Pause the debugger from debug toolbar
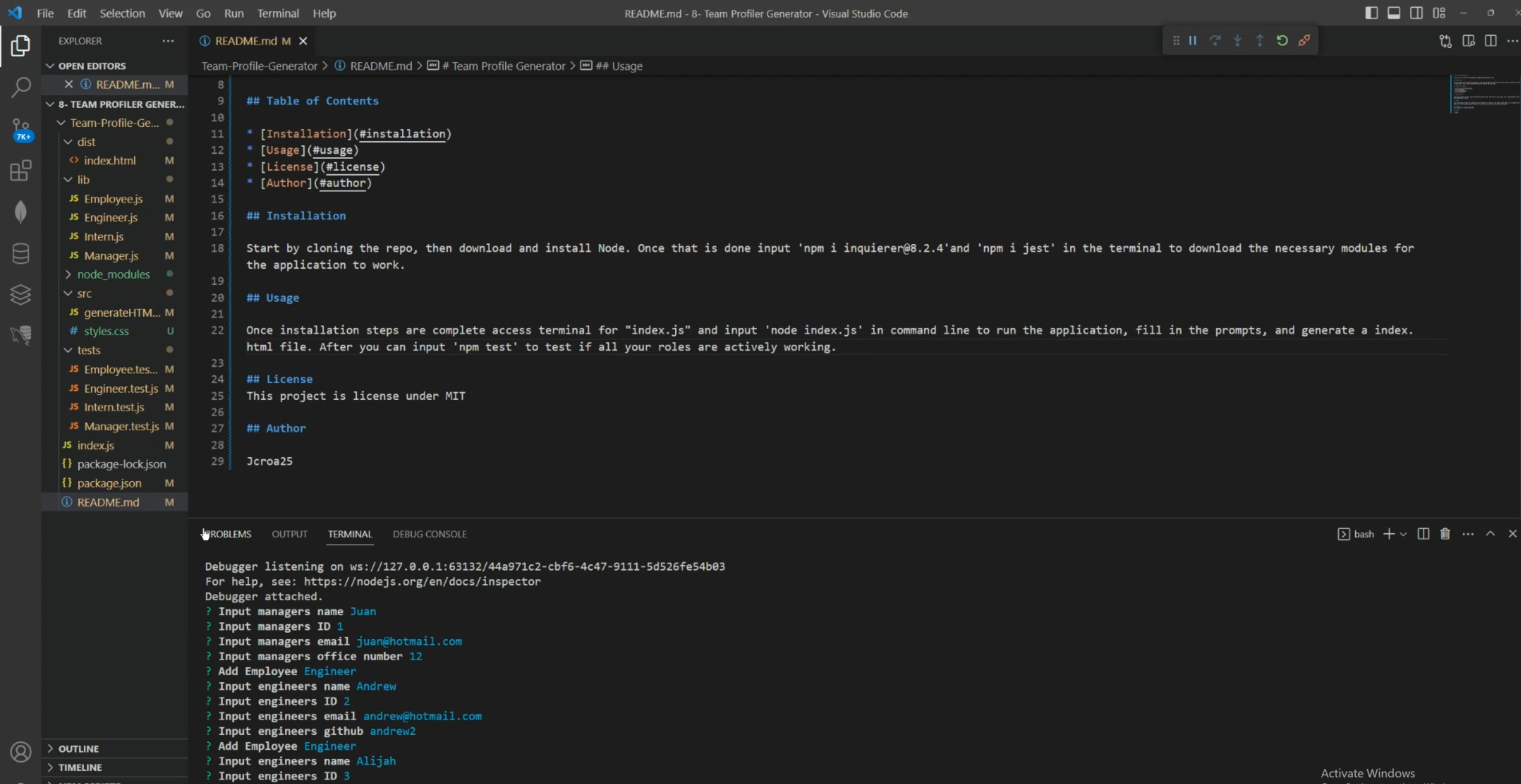The width and height of the screenshot is (1521, 784). click(x=1192, y=41)
